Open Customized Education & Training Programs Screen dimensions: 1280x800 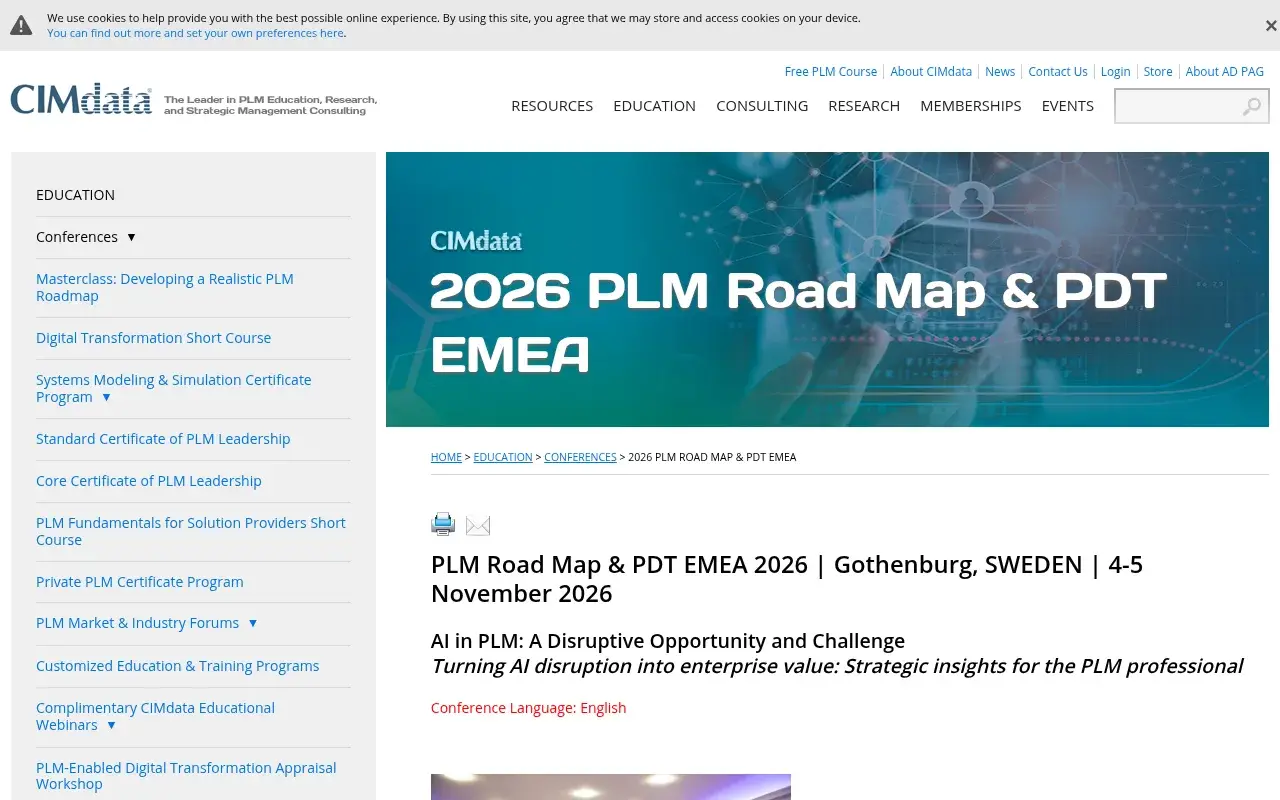177,666
